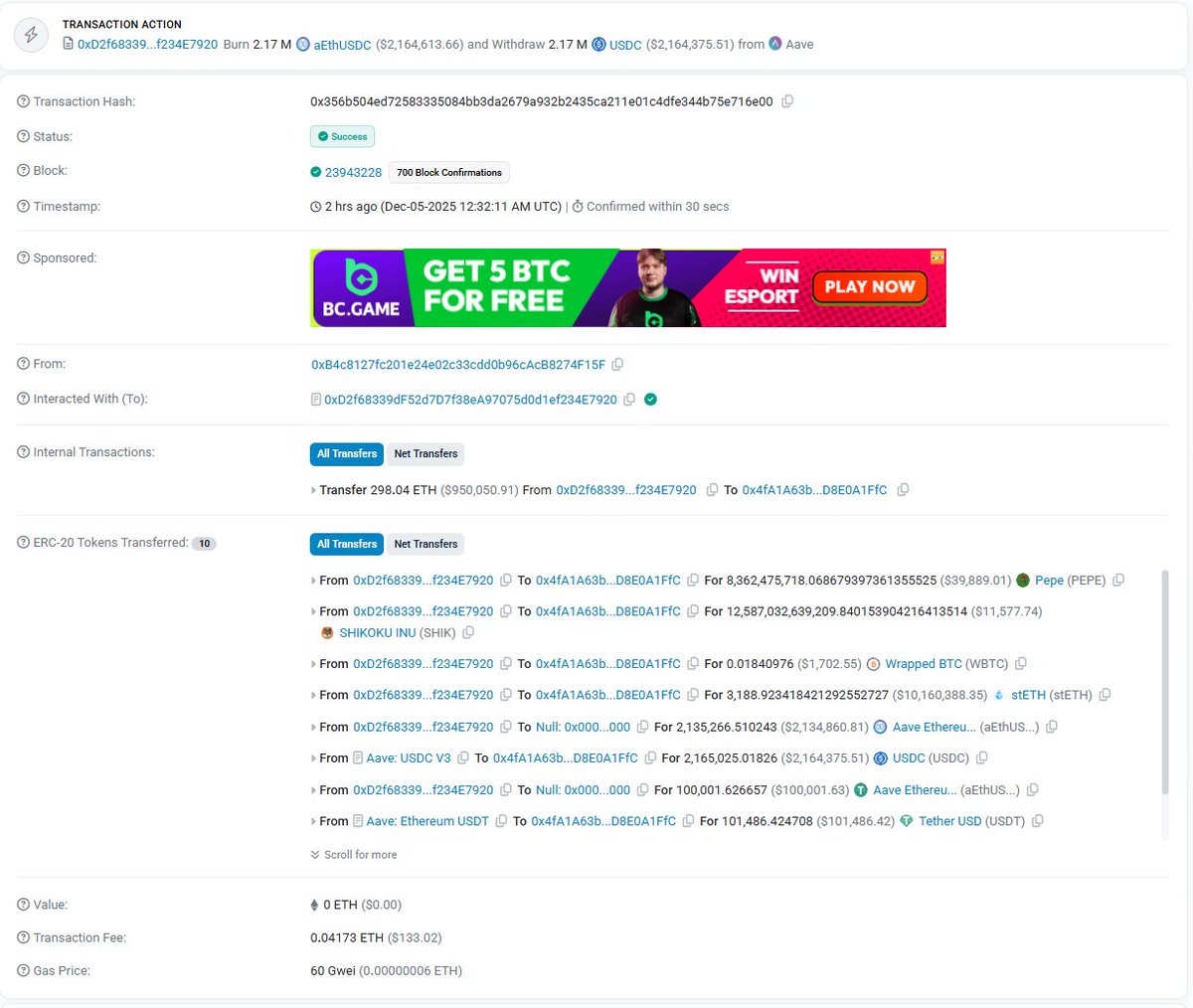Image resolution: width=1193 pixels, height=1008 pixels.
Task: Select All Transfers under Internal Transactions
Action: 347,454
